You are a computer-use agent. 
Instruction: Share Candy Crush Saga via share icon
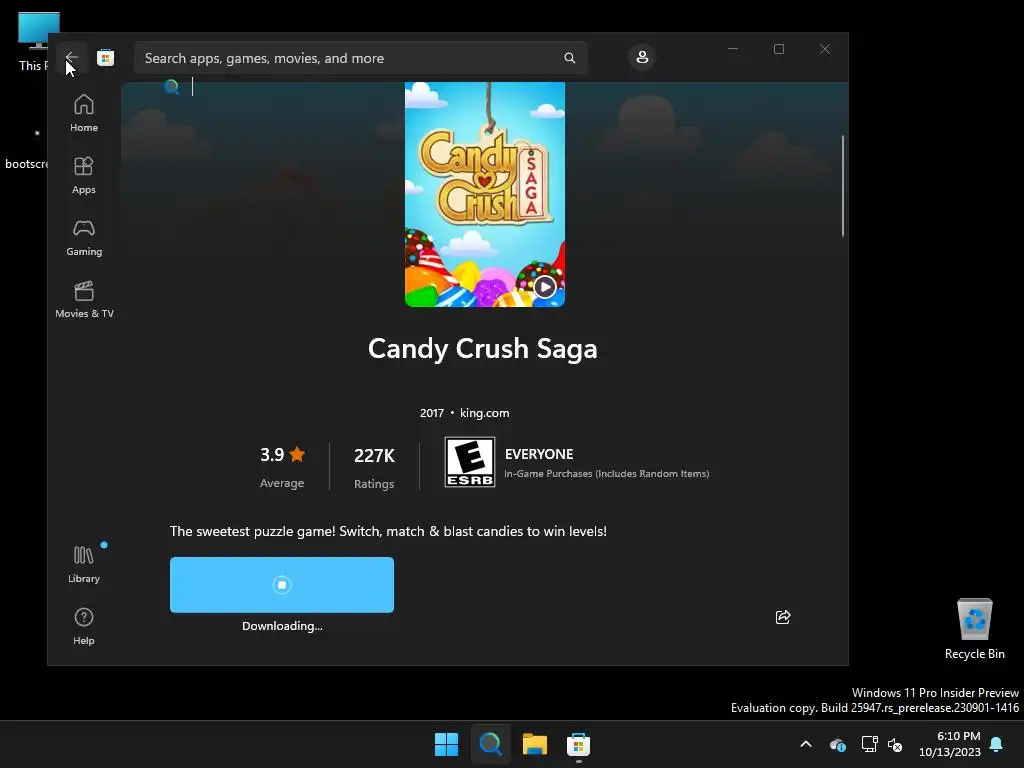[x=782, y=617]
